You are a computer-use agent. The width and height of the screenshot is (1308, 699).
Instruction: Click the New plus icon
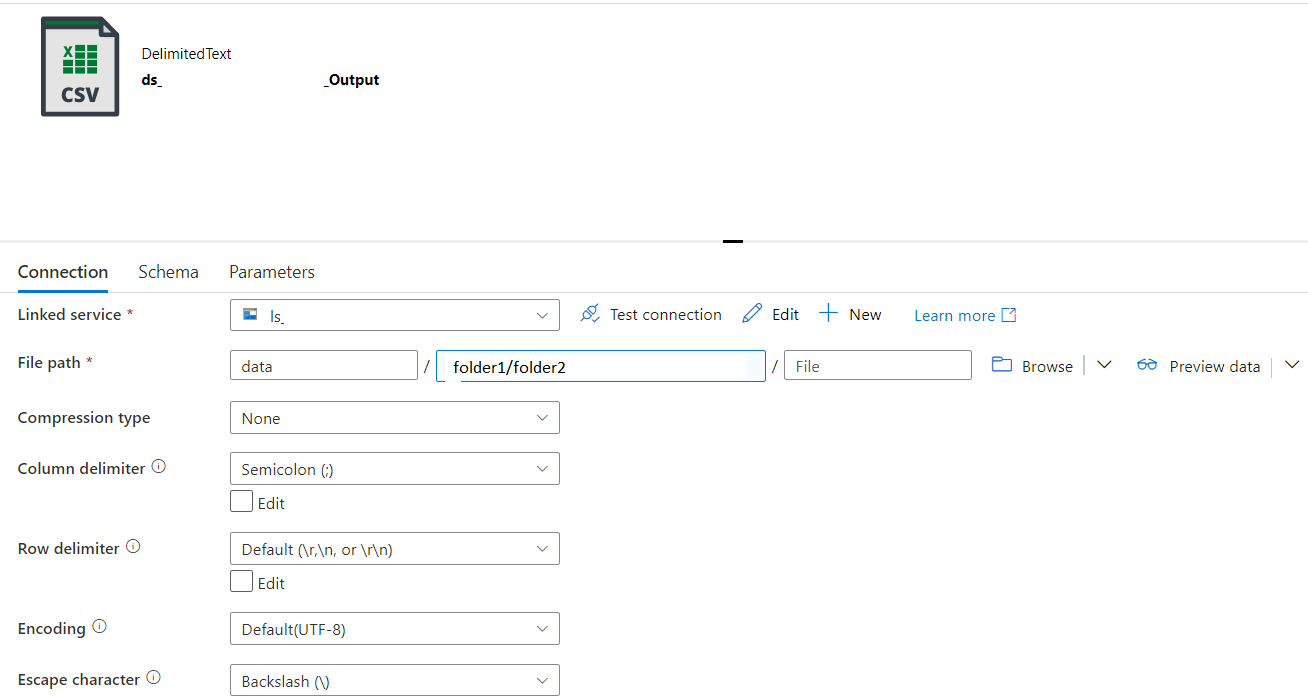pyautogui.click(x=828, y=314)
